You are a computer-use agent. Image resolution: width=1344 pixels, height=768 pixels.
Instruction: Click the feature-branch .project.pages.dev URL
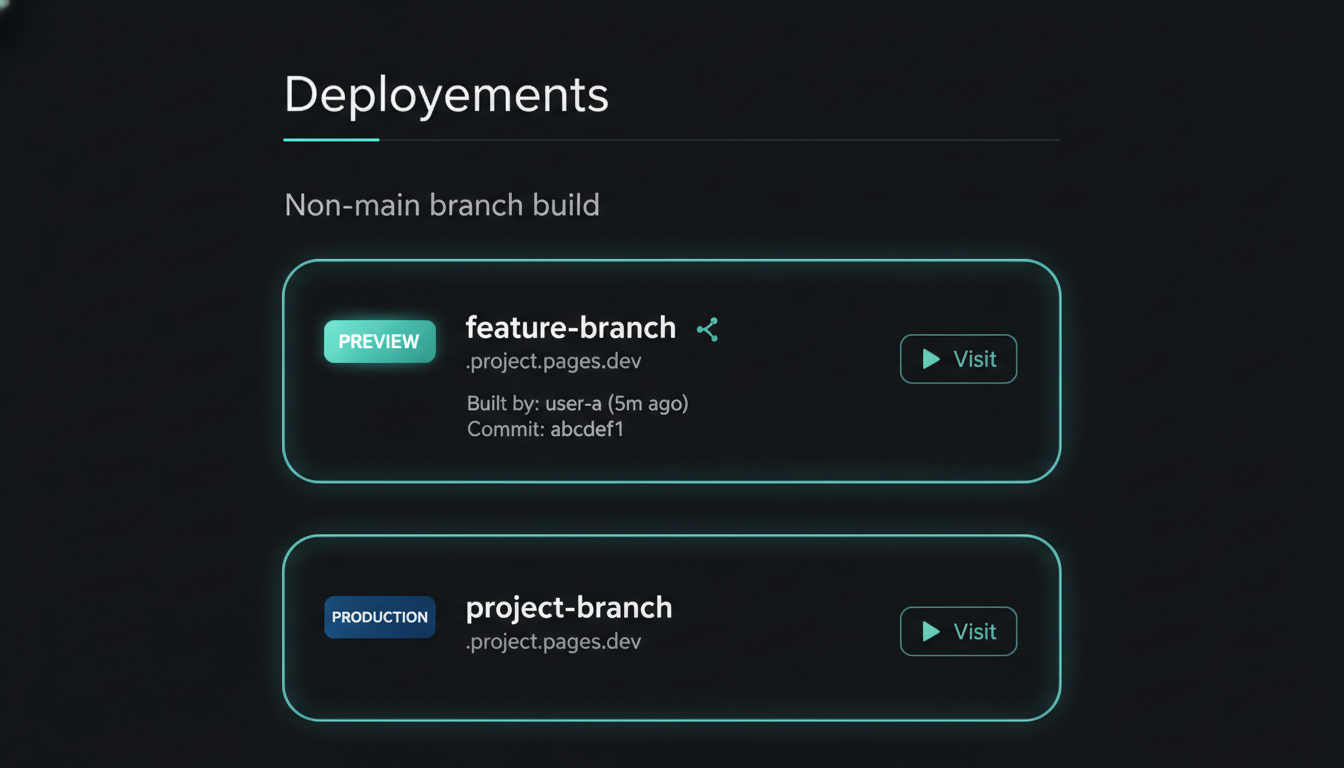pos(554,361)
